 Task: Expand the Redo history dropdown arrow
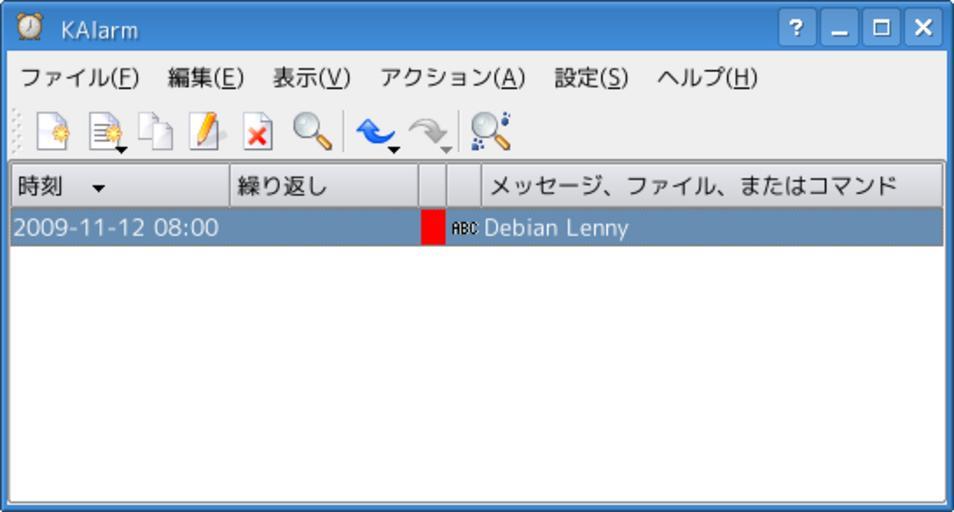(x=446, y=150)
